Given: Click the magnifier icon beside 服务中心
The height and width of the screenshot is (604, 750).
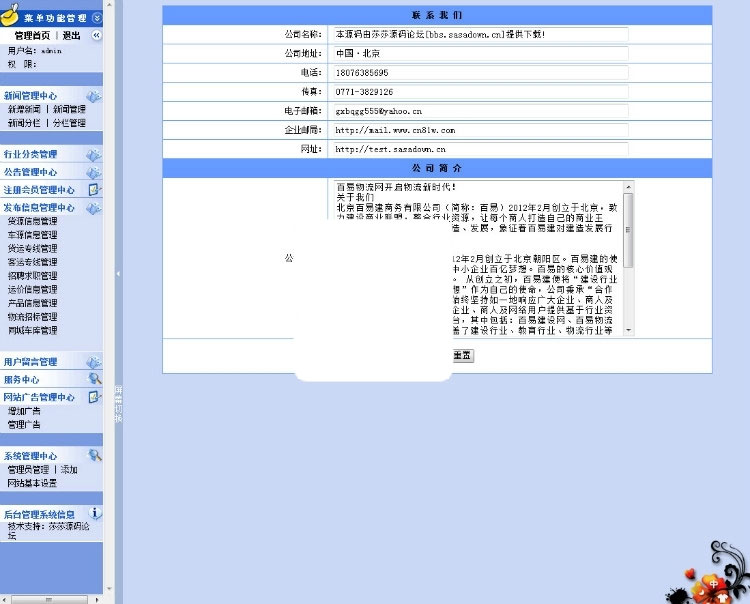Looking at the screenshot, I should point(94,379).
